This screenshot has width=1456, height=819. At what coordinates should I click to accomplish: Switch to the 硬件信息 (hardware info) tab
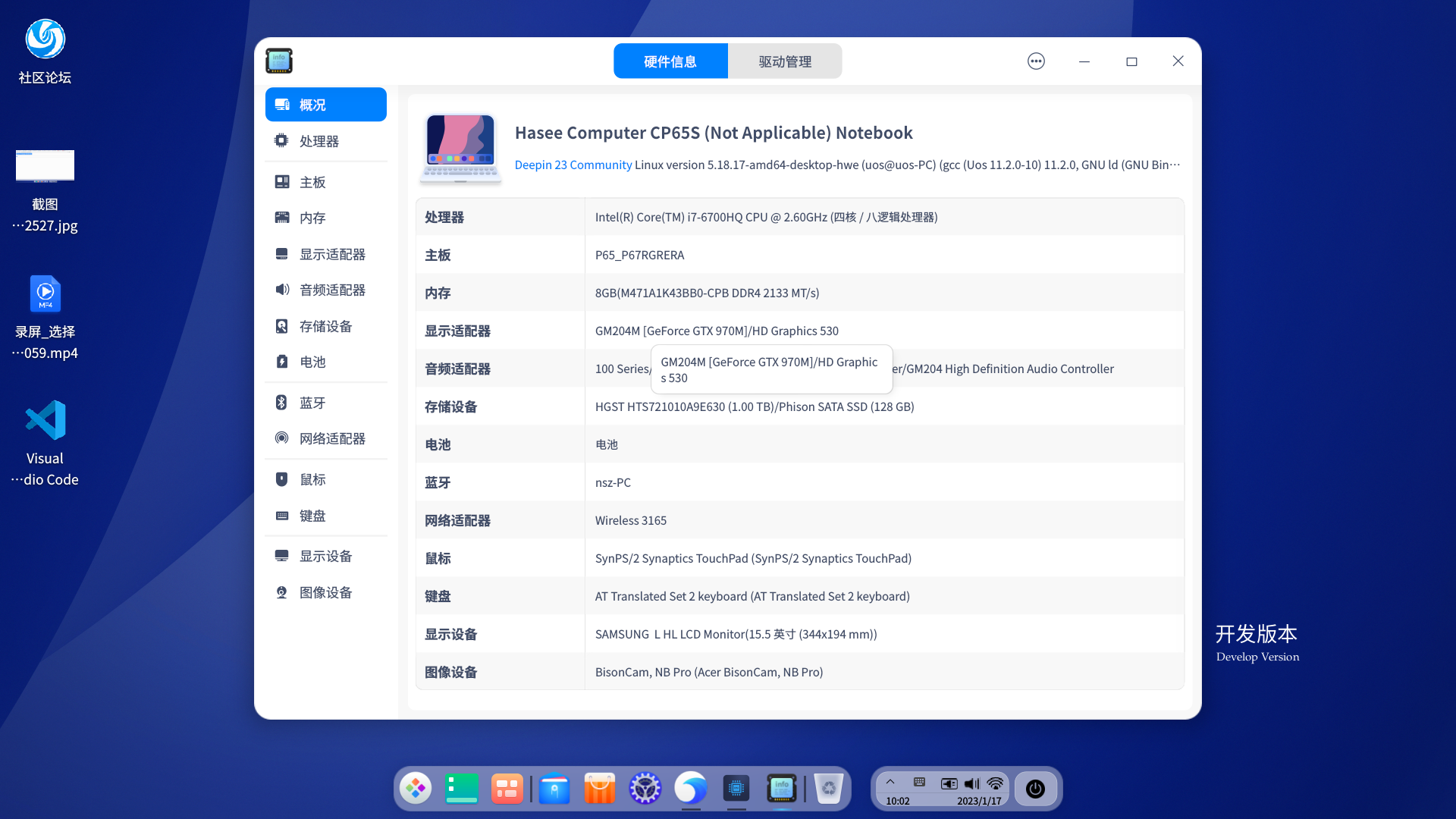pos(670,61)
